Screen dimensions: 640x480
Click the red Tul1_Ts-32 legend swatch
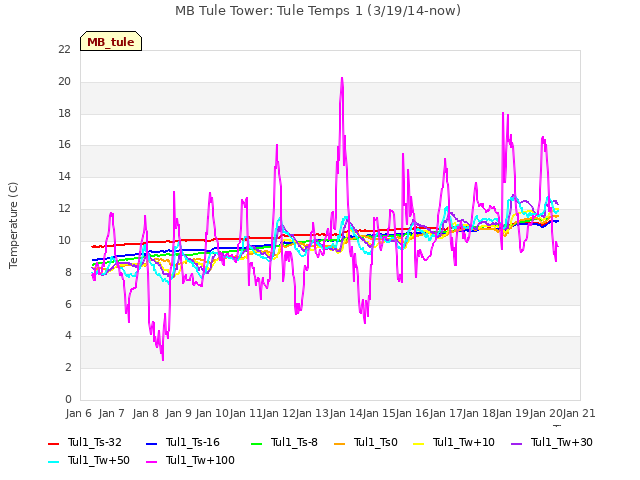53,443
